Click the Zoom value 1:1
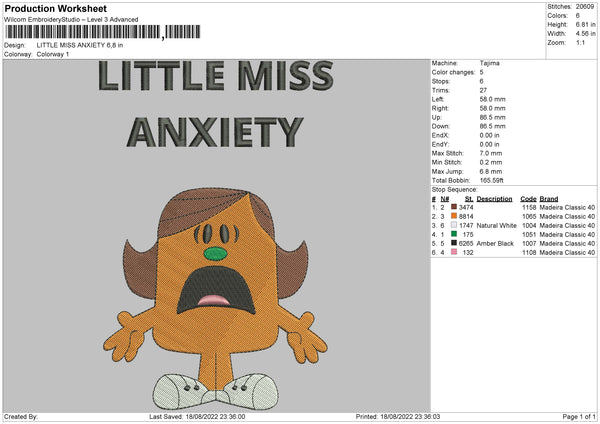 (x=580, y=42)
